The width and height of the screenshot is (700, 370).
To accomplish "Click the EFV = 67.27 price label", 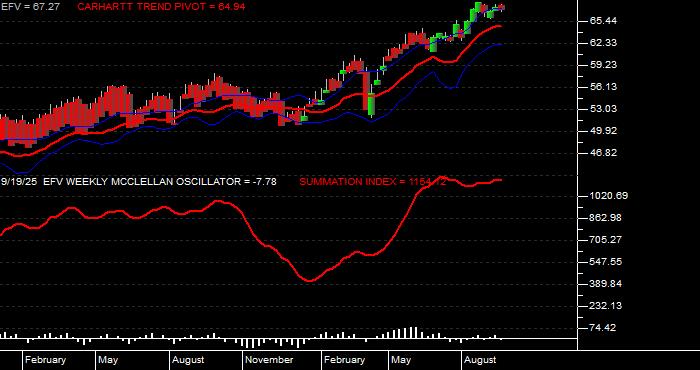I will click(31, 7).
